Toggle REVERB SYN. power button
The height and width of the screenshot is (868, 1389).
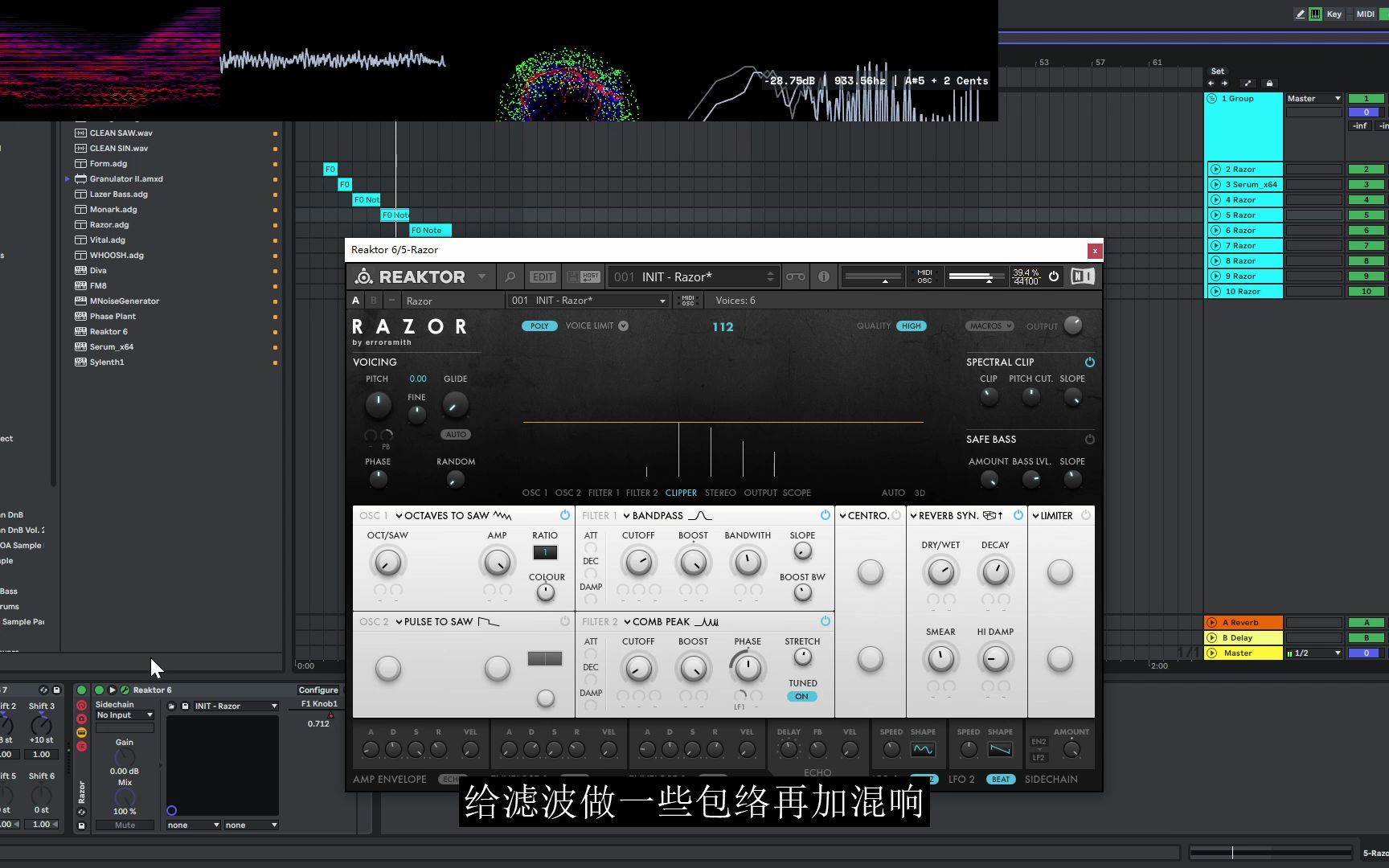(x=1018, y=515)
